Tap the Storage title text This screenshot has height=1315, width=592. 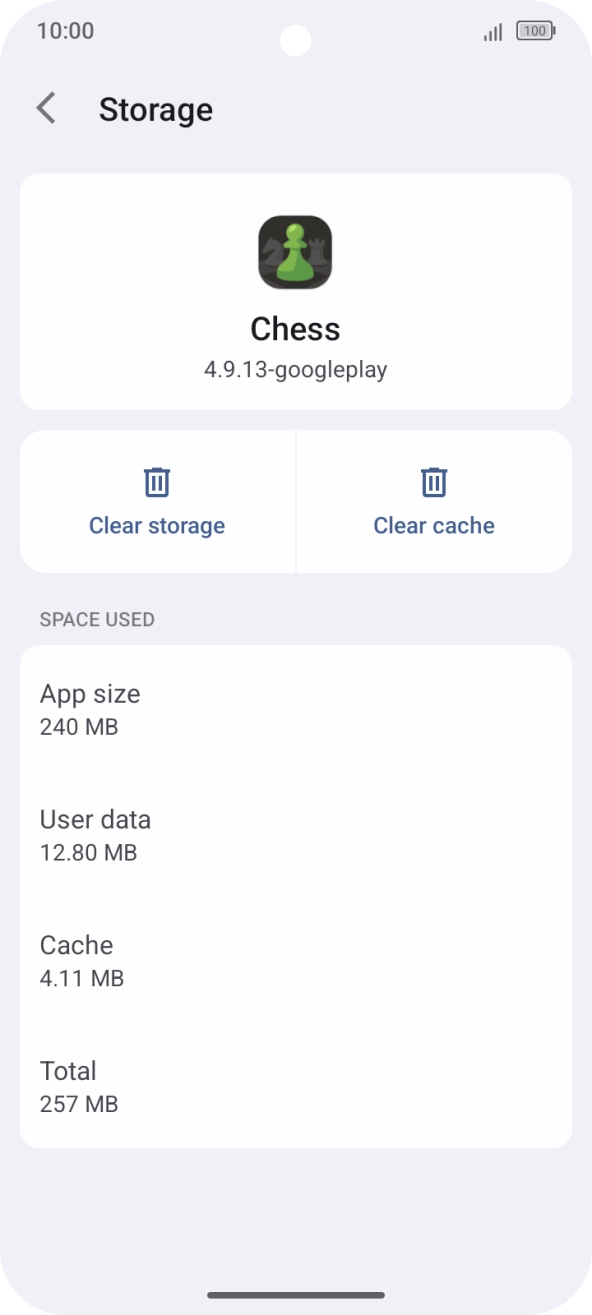point(156,109)
